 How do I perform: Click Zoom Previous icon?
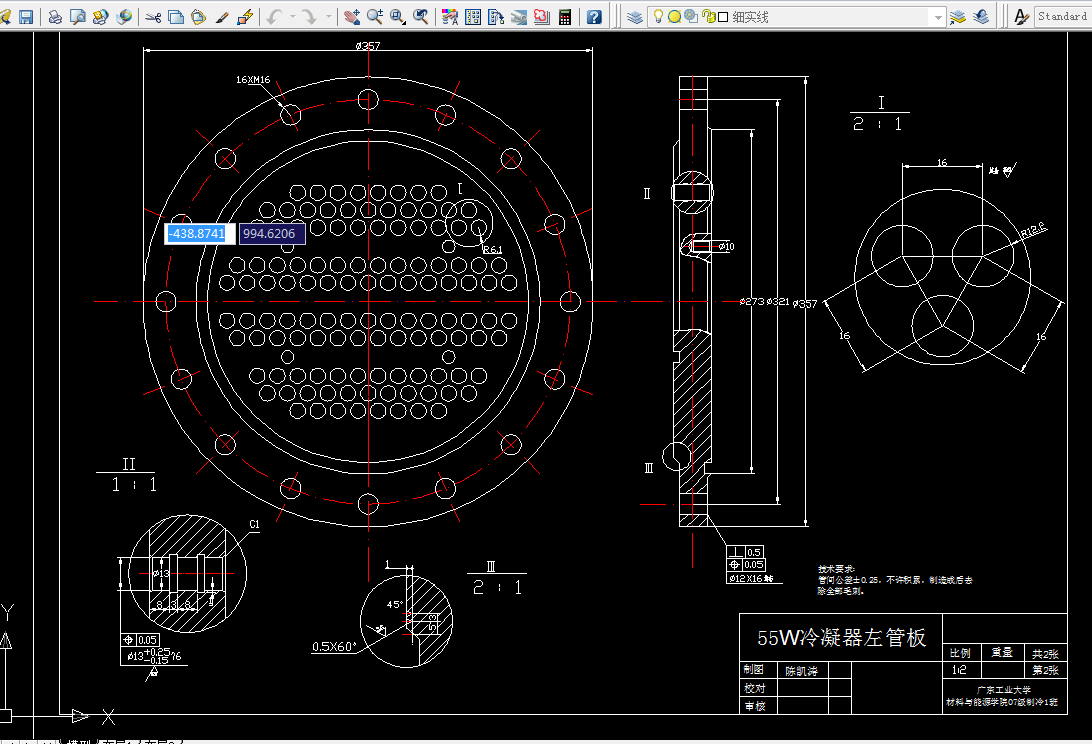pos(421,17)
